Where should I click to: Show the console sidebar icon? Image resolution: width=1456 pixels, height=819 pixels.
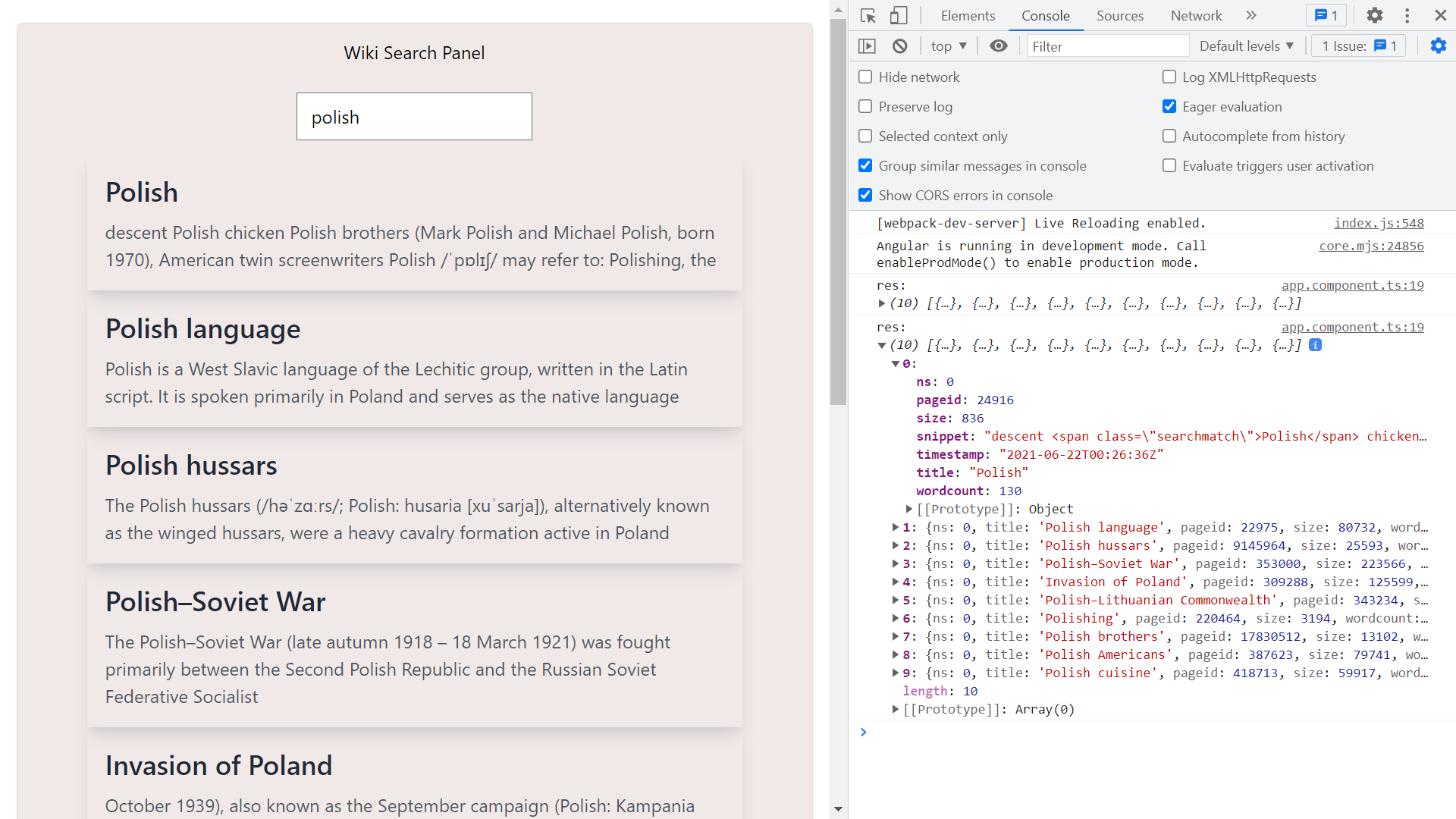pos(867,46)
